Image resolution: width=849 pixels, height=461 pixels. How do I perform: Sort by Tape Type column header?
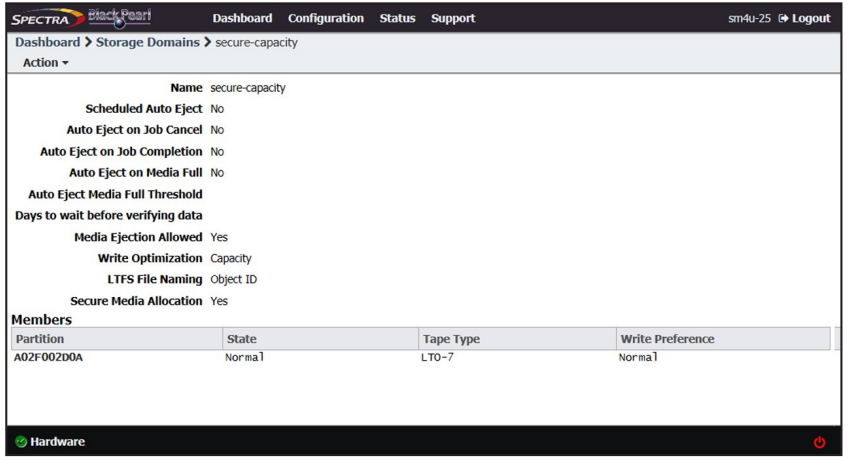[517, 339]
